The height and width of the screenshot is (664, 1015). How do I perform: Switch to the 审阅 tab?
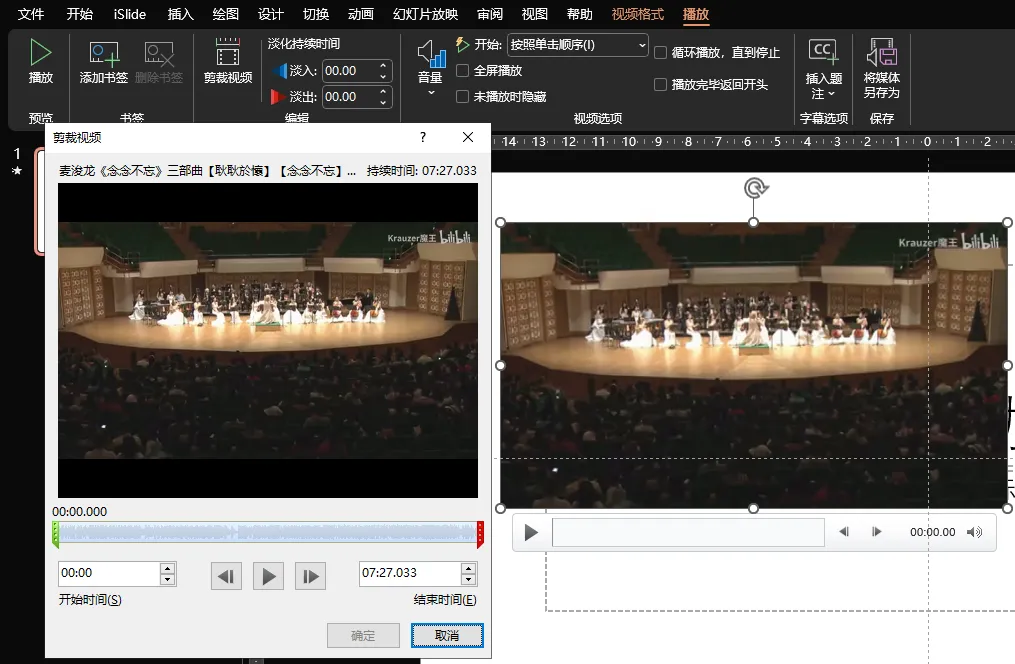(x=489, y=14)
